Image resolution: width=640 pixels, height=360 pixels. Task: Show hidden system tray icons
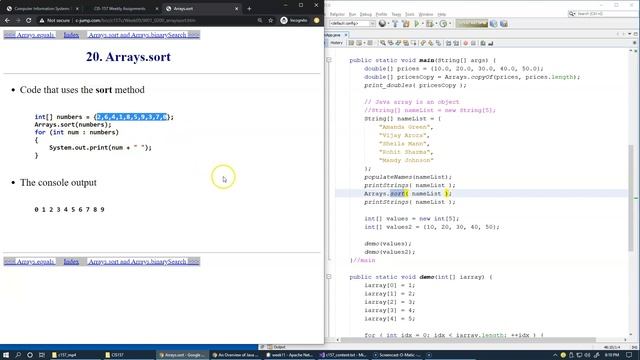click(555, 355)
